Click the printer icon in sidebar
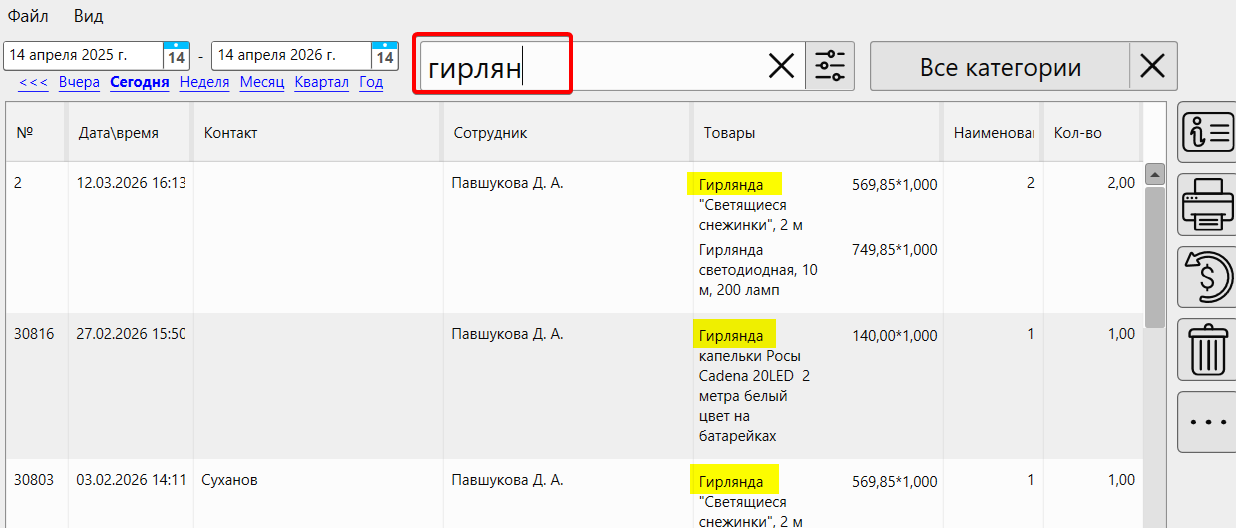Viewport: 1236px width, 528px height. [1208, 204]
